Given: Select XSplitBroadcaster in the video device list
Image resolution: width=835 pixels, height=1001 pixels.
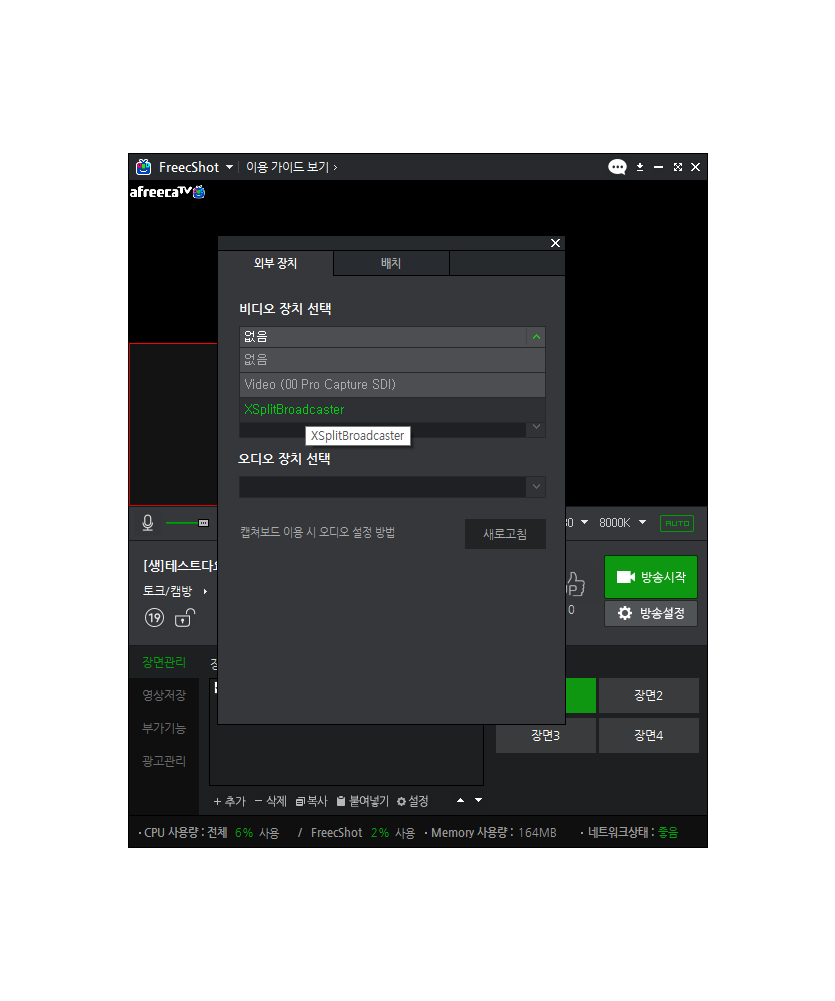Looking at the screenshot, I should pos(392,409).
